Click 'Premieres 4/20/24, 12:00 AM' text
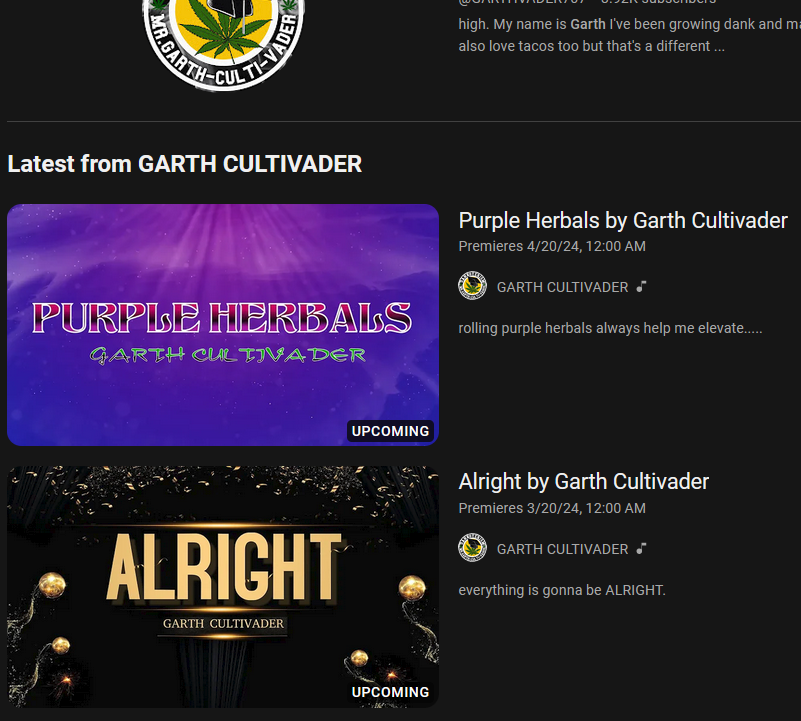Screen dimensions: 801x721 552,246
